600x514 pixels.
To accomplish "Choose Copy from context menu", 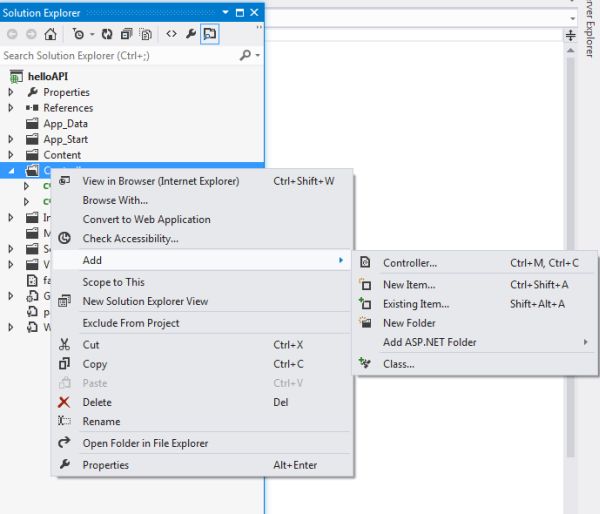I will point(202,364).
